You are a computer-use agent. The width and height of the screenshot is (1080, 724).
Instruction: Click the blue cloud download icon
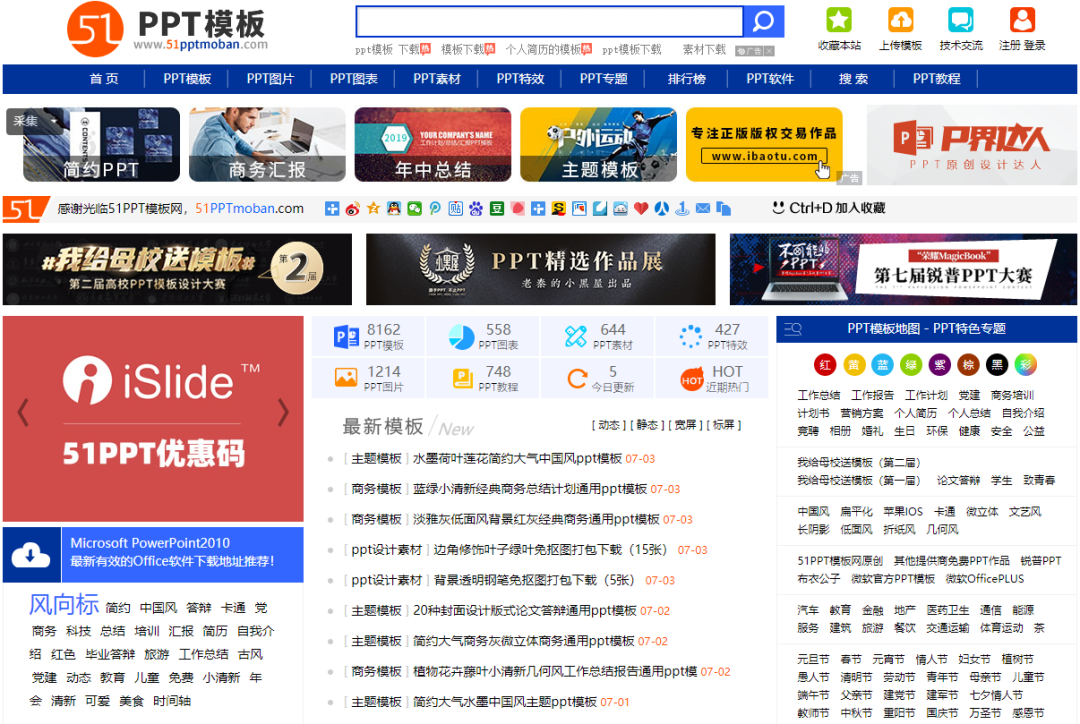[x=31, y=555]
